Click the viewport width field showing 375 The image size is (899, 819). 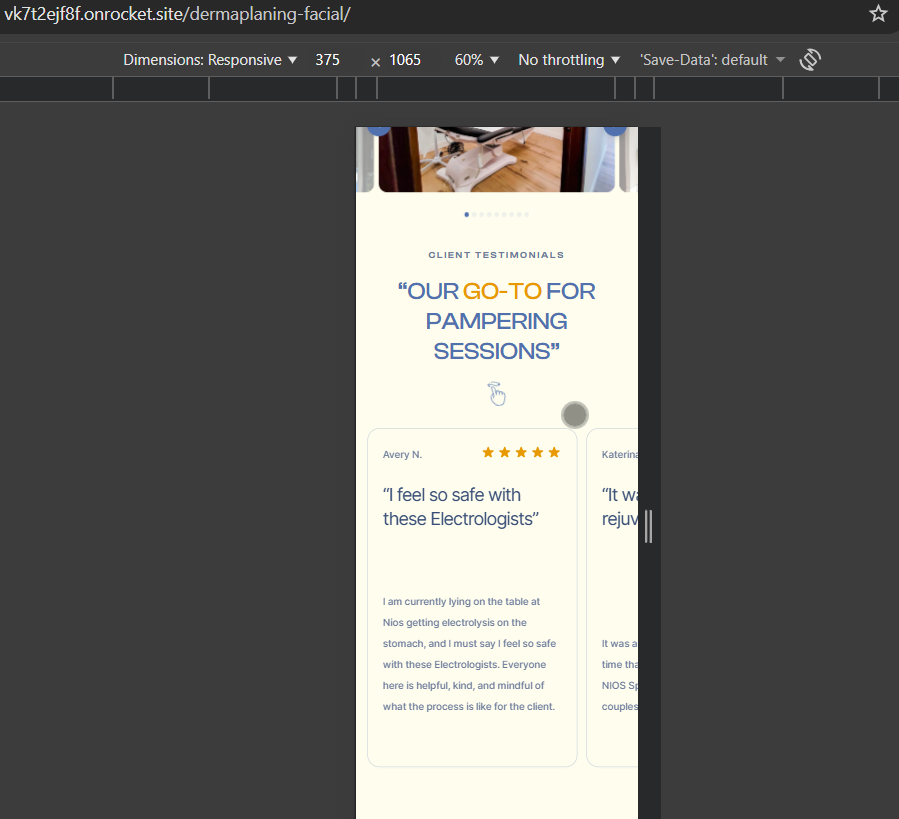point(327,60)
